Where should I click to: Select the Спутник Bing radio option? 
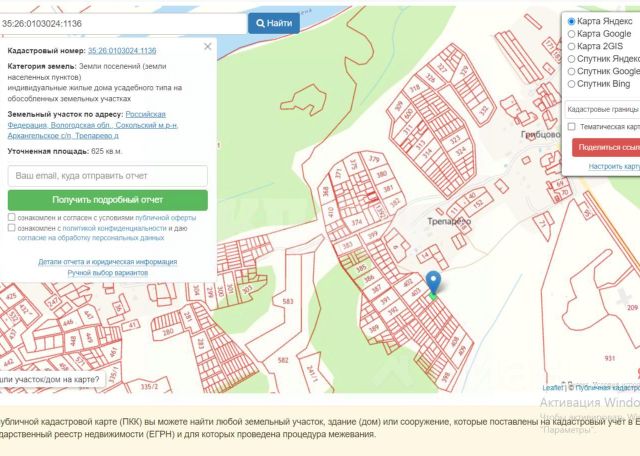coord(571,84)
